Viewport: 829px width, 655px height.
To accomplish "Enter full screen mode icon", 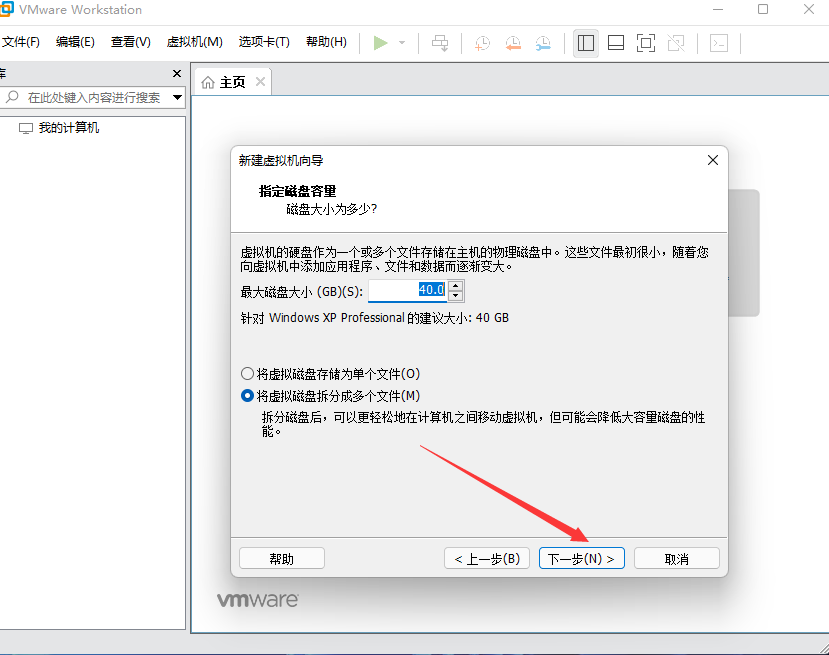I will (646, 43).
